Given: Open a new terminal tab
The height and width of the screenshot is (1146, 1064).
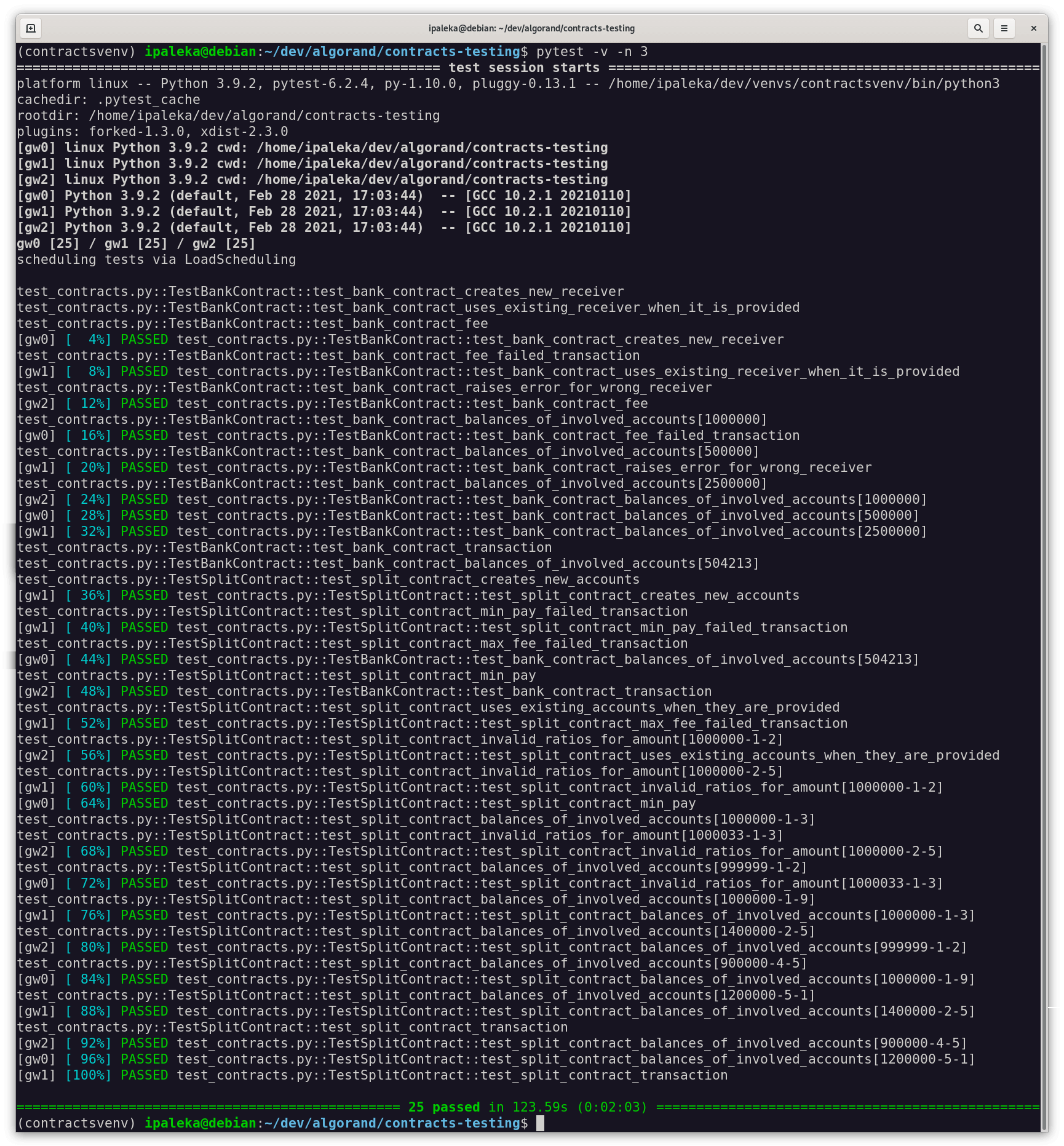Looking at the screenshot, I should 31,28.
